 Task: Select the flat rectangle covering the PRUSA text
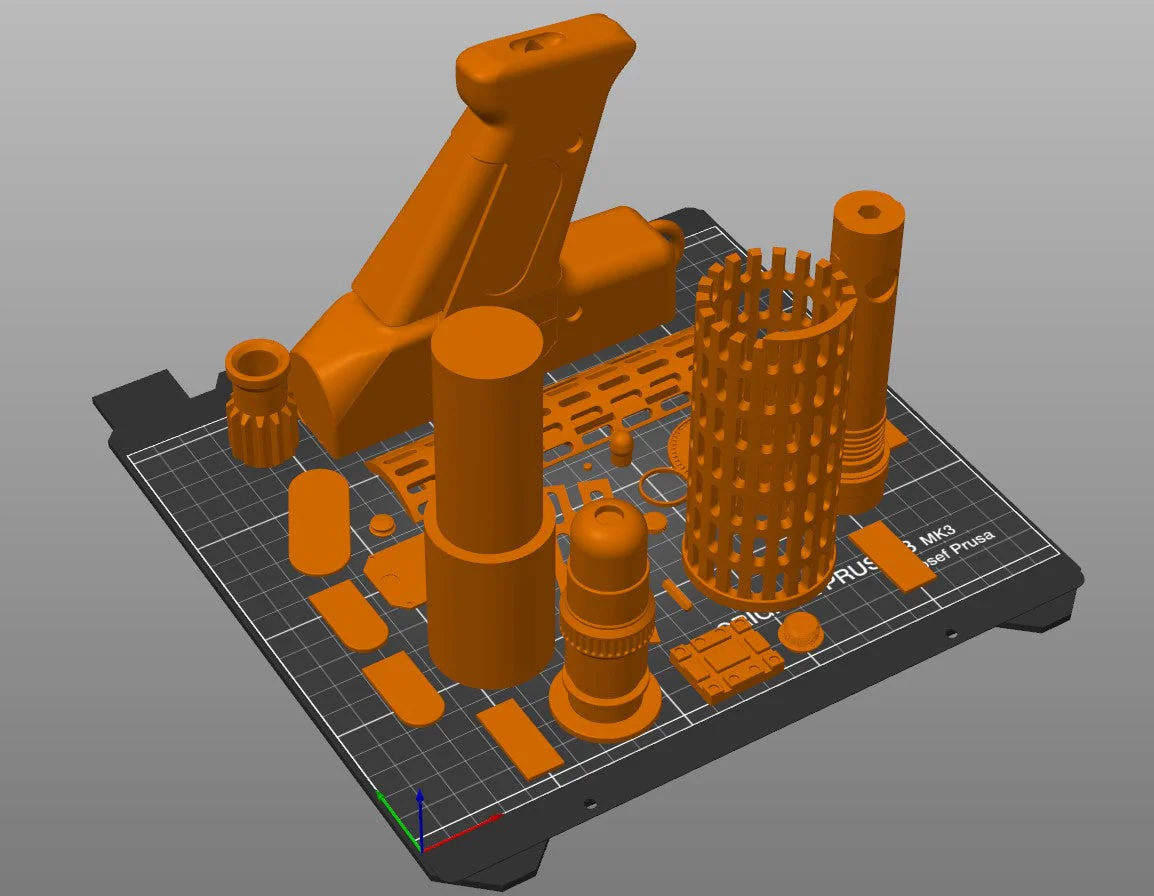point(892,556)
